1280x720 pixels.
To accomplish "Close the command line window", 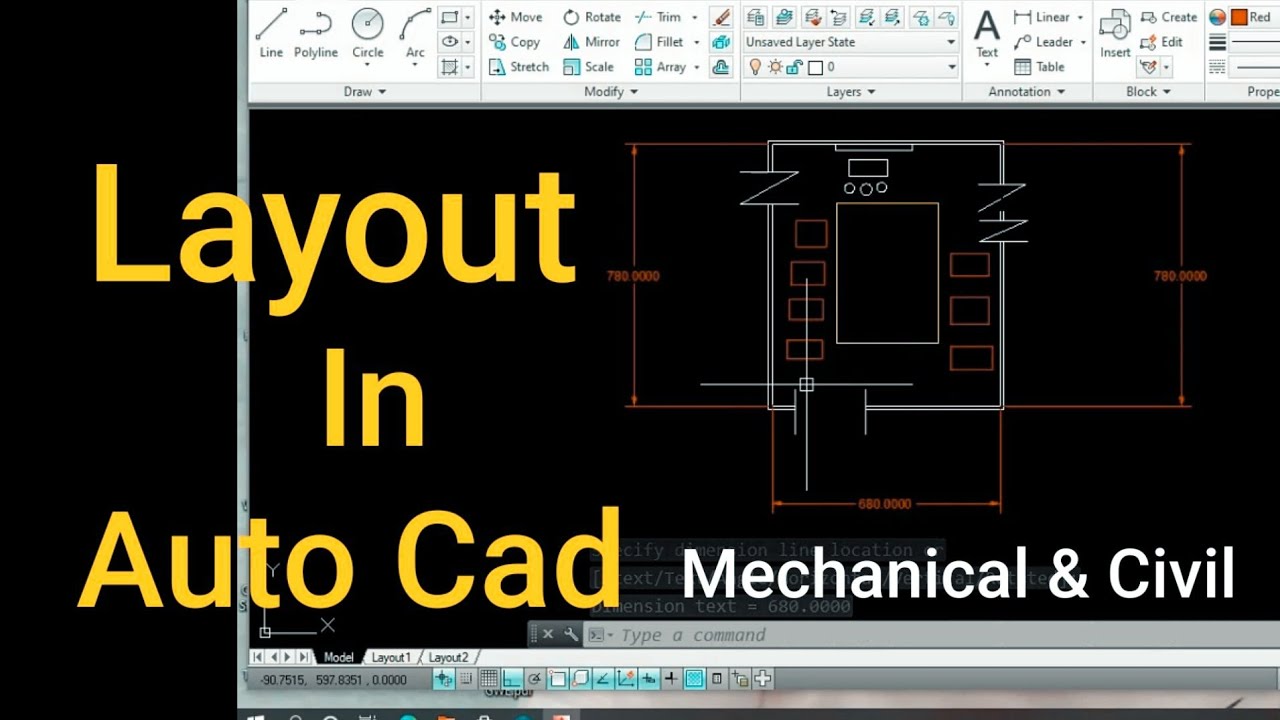I will [548, 635].
